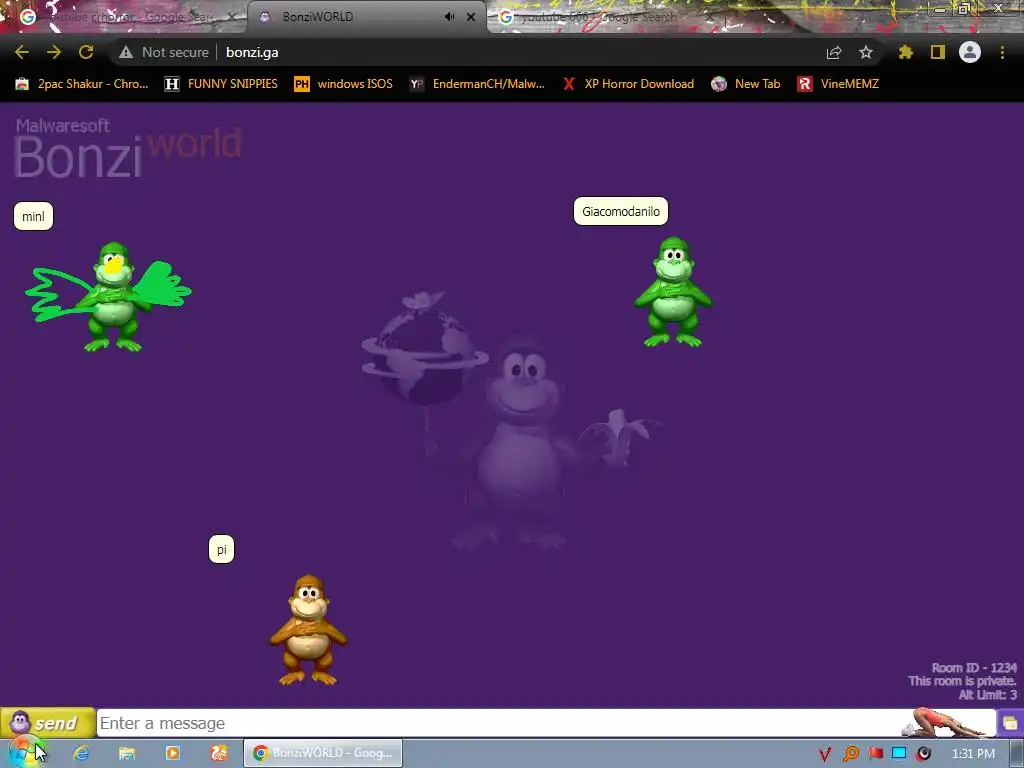Viewport: 1024px width, 768px height.
Task: Open the Not secure site warning
Action: click(x=165, y=52)
